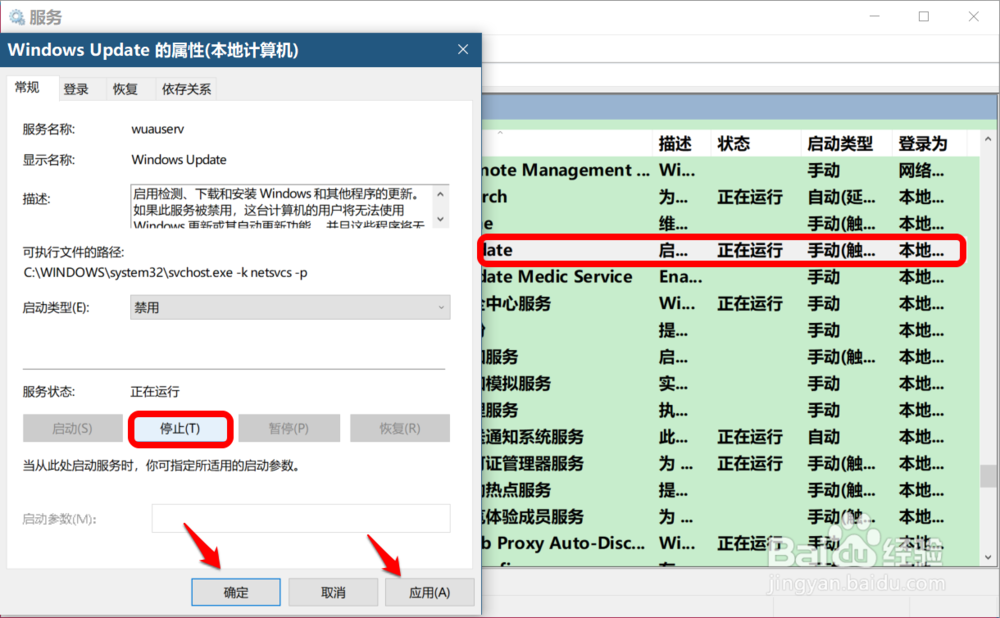Click the services list scroll-up arrow
This screenshot has height=618, width=1000.
(988, 139)
